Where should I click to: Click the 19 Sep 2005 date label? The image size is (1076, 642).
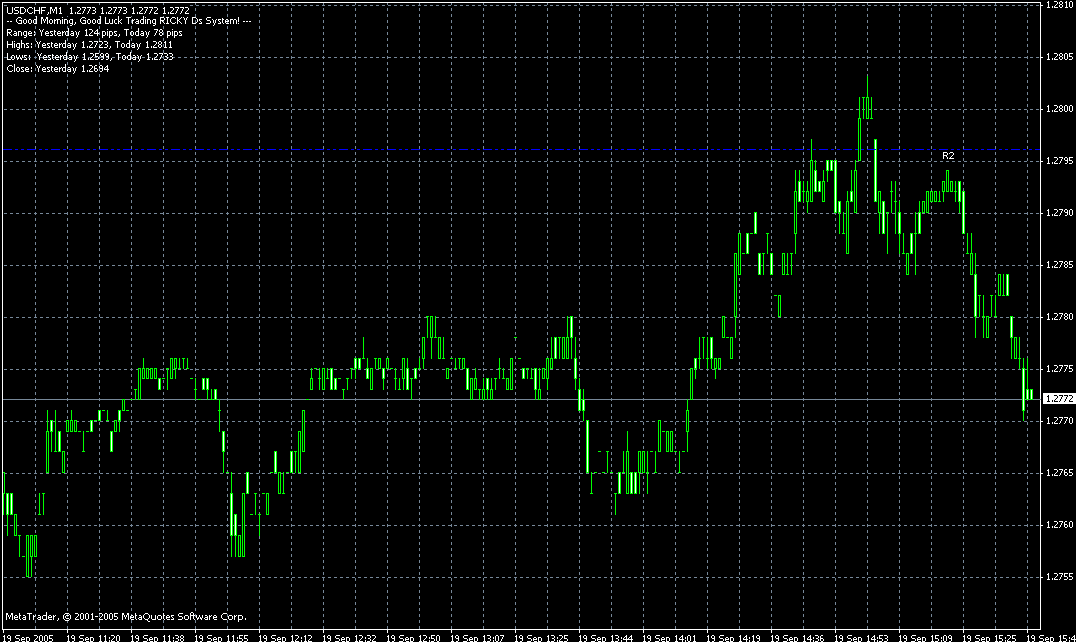28,637
